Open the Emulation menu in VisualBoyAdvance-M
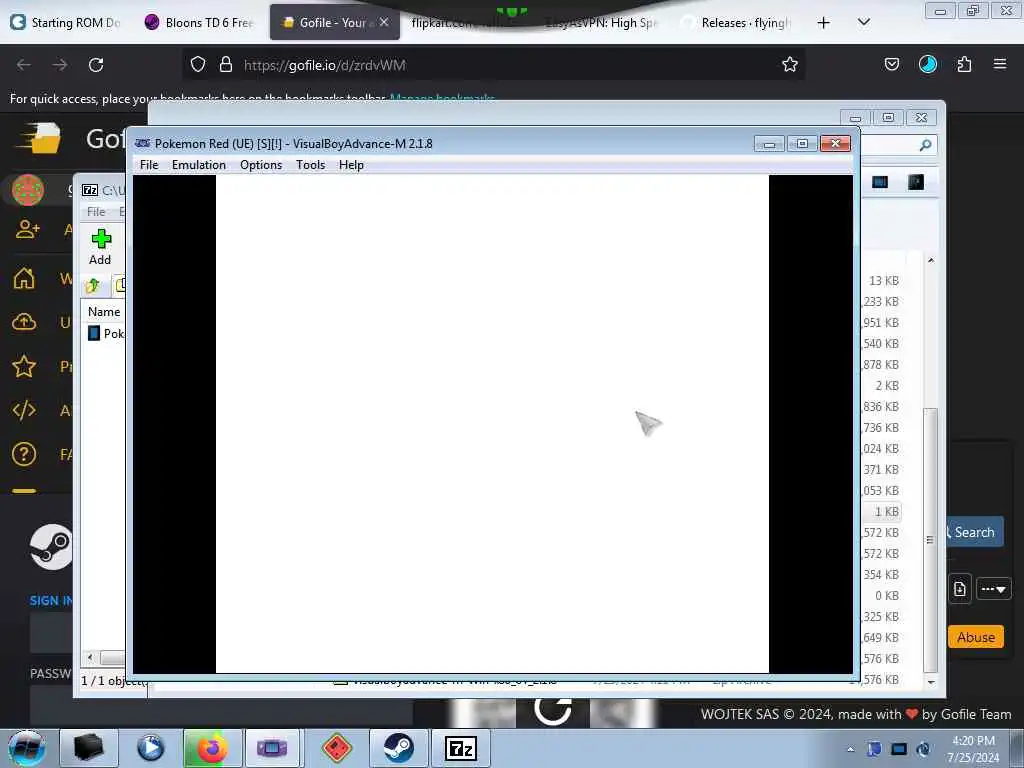The width and height of the screenshot is (1024, 768). 199,165
